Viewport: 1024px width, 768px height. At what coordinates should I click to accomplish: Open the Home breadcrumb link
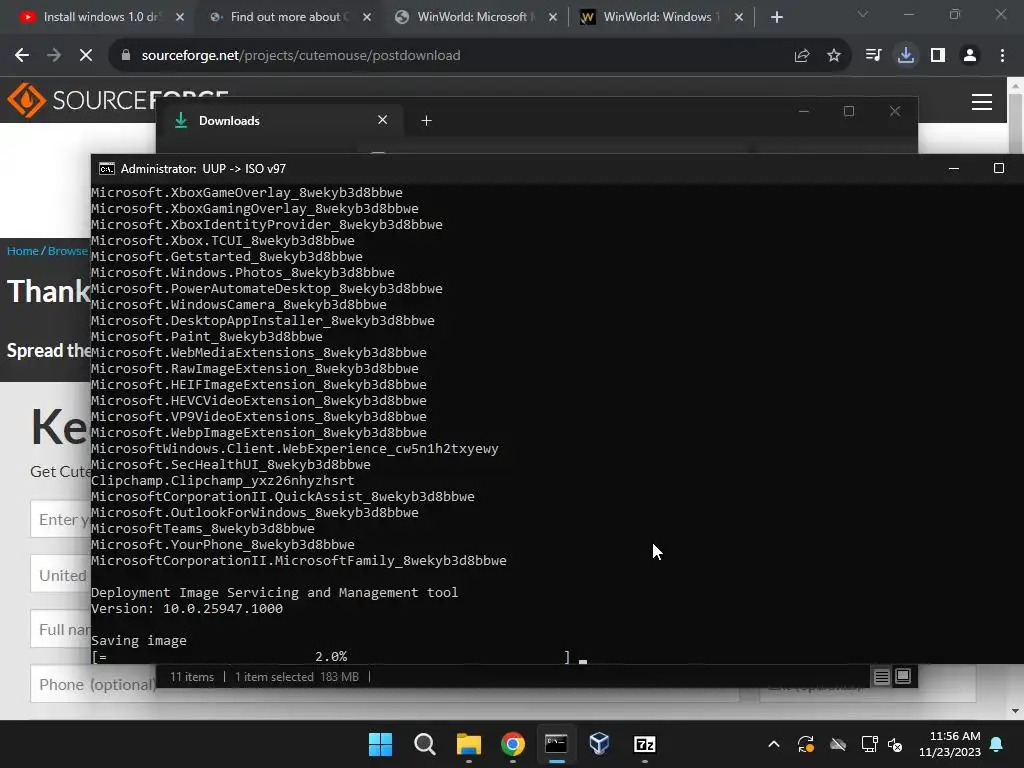tap(23, 251)
